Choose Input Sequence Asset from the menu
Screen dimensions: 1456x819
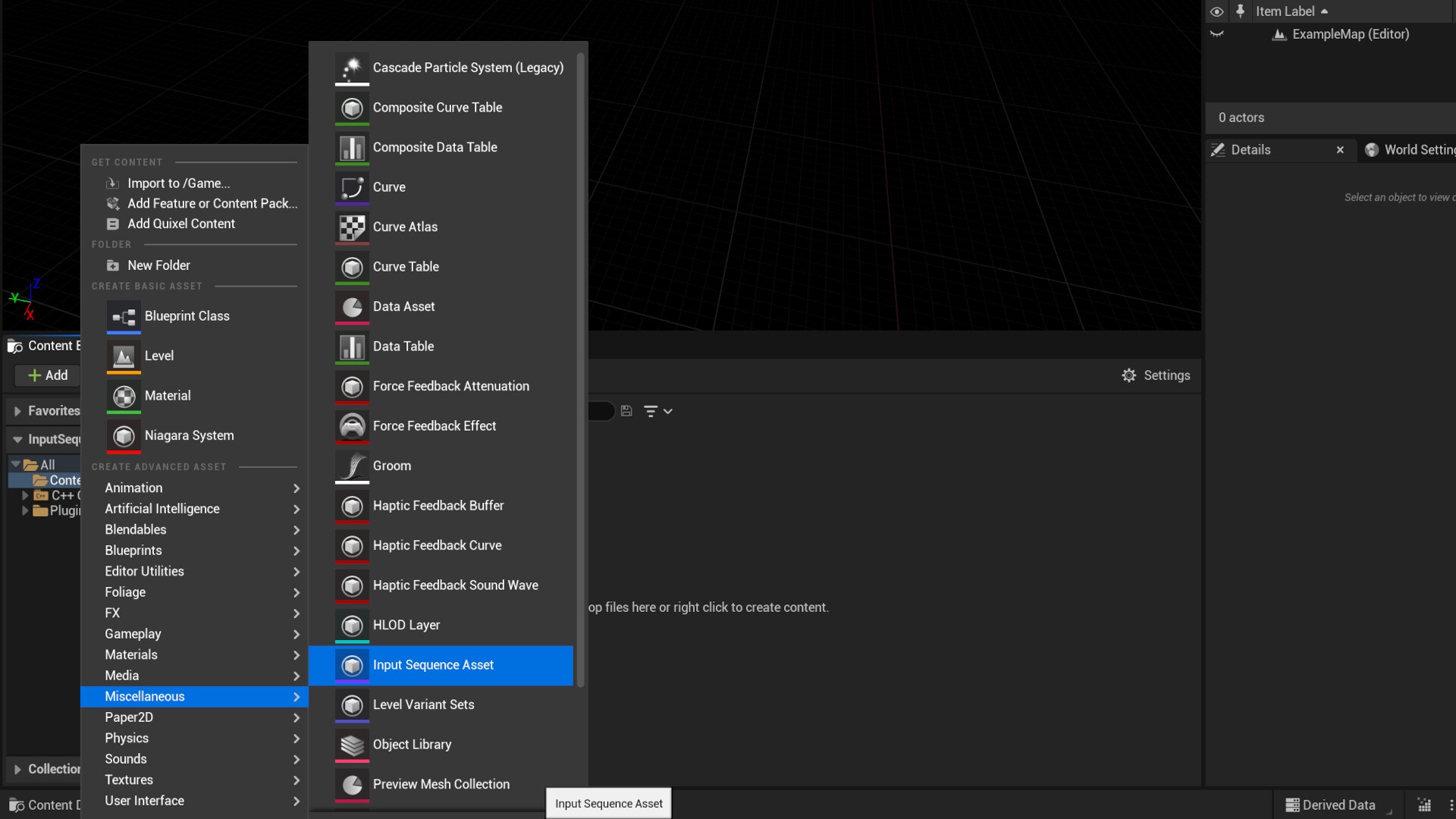(x=433, y=664)
